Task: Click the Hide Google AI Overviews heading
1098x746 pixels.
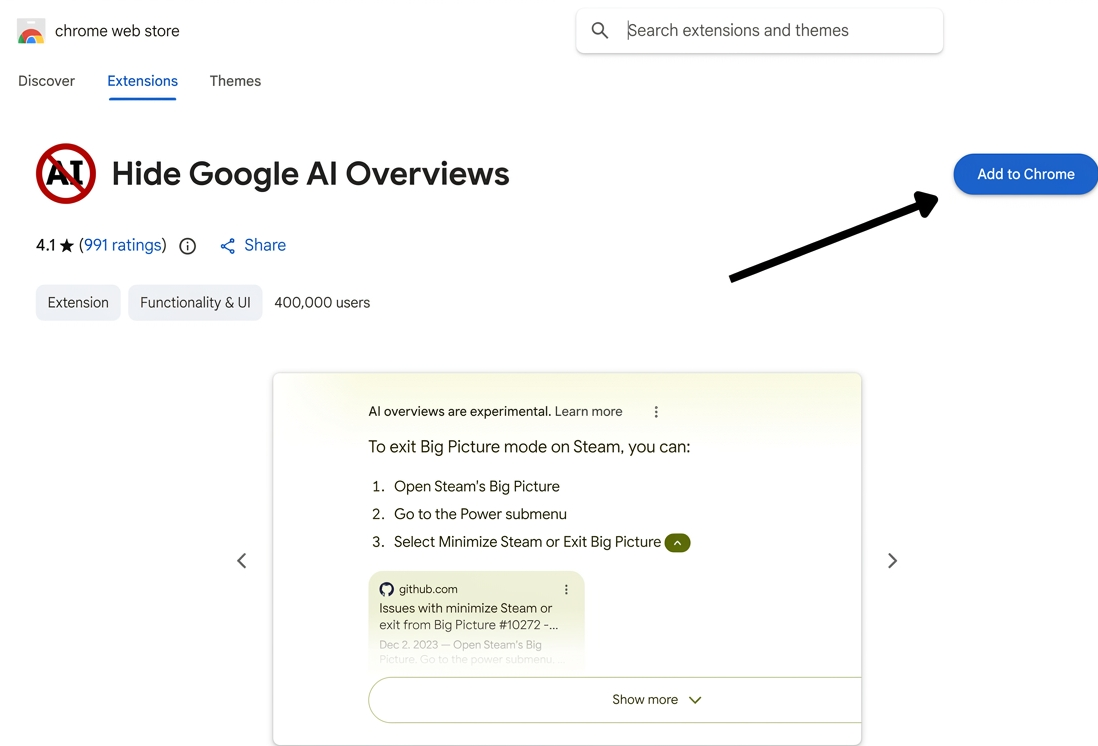Action: pyautogui.click(x=310, y=174)
